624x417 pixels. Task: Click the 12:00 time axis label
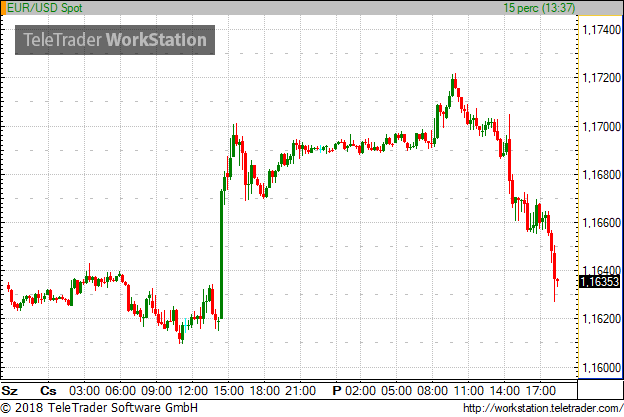pyautogui.click(x=193, y=391)
